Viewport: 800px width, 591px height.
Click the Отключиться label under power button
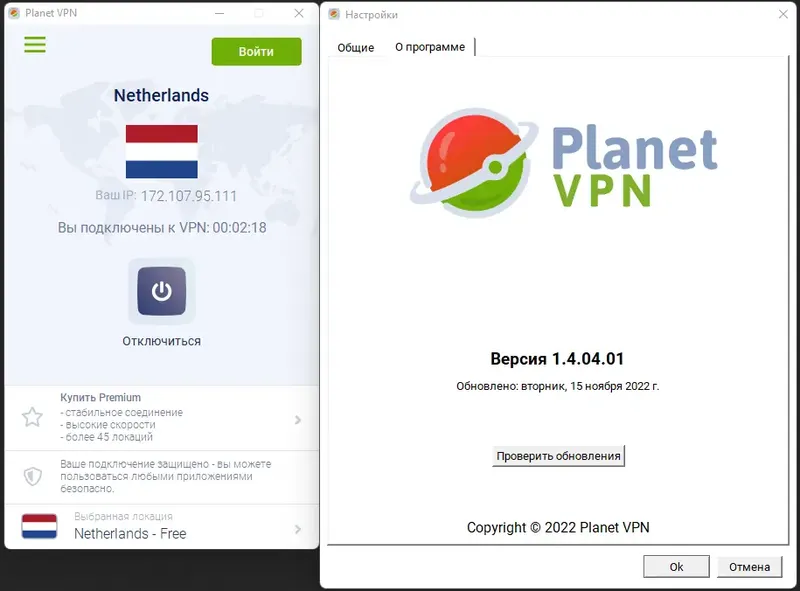[x=162, y=341]
